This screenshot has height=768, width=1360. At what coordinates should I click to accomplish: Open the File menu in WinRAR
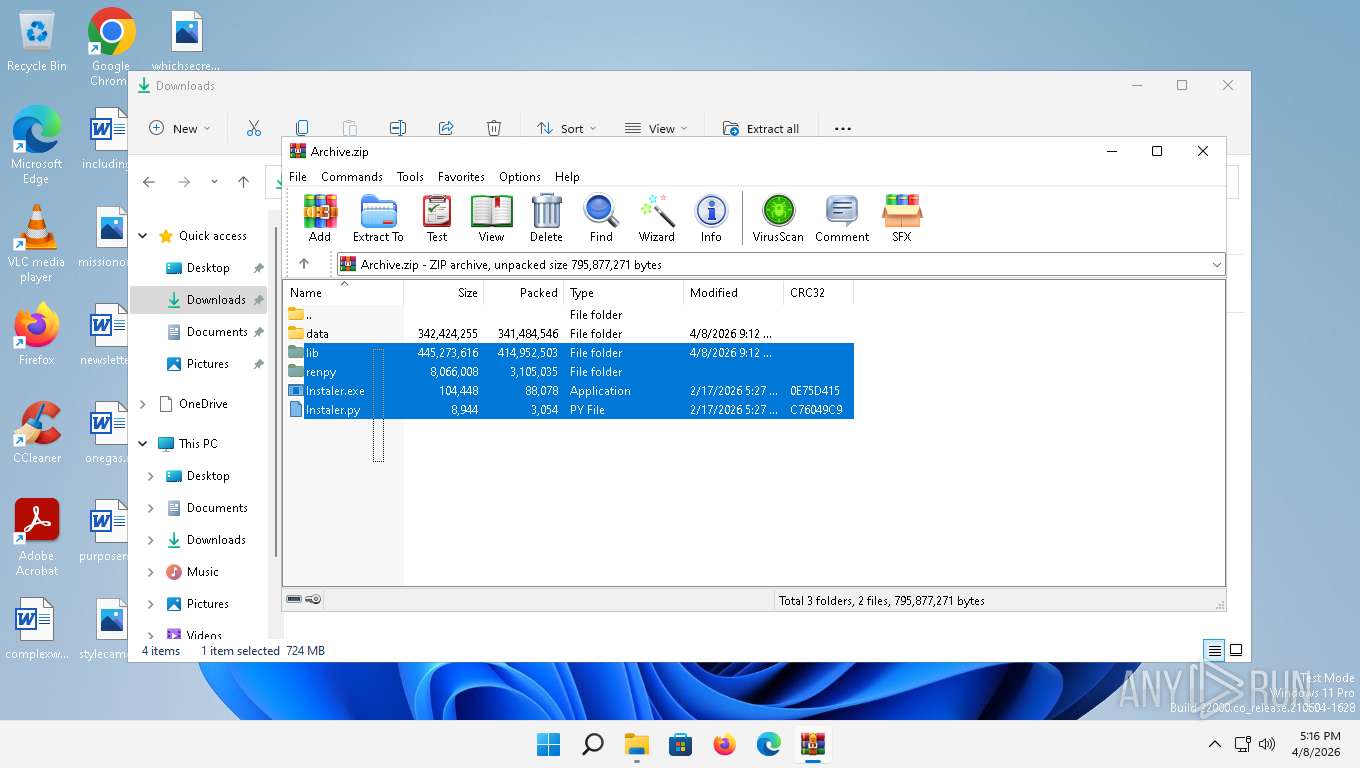pos(298,176)
